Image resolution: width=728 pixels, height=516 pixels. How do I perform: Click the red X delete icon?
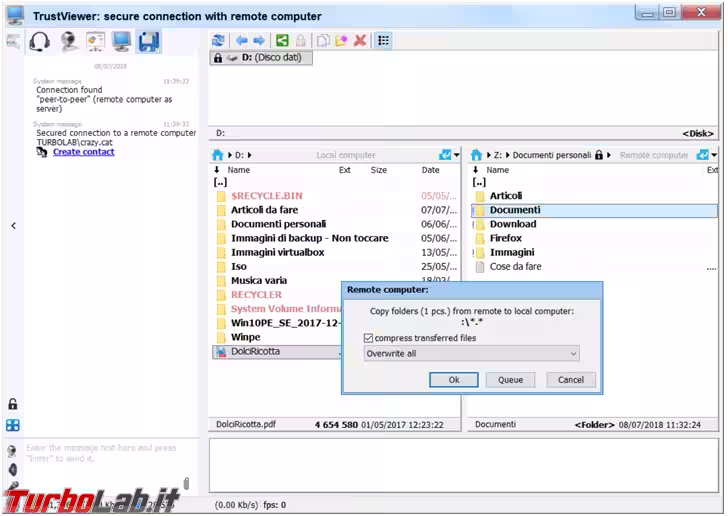(x=360, y=40)
